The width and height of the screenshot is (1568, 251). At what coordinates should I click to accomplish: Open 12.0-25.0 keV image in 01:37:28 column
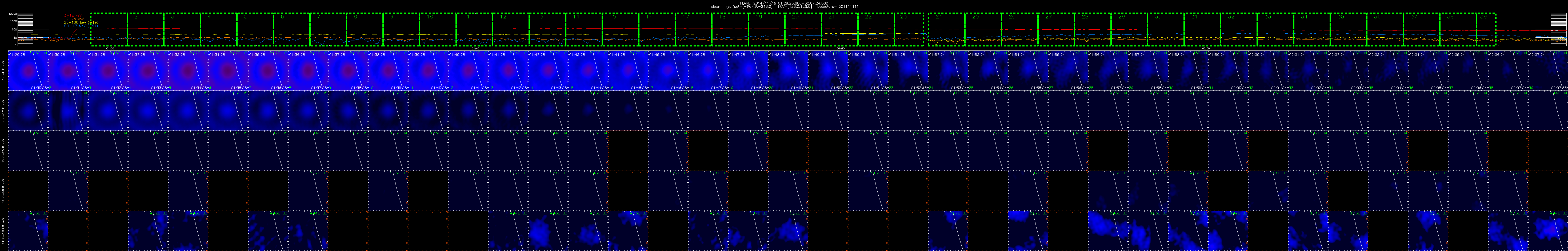coord(348,151)
